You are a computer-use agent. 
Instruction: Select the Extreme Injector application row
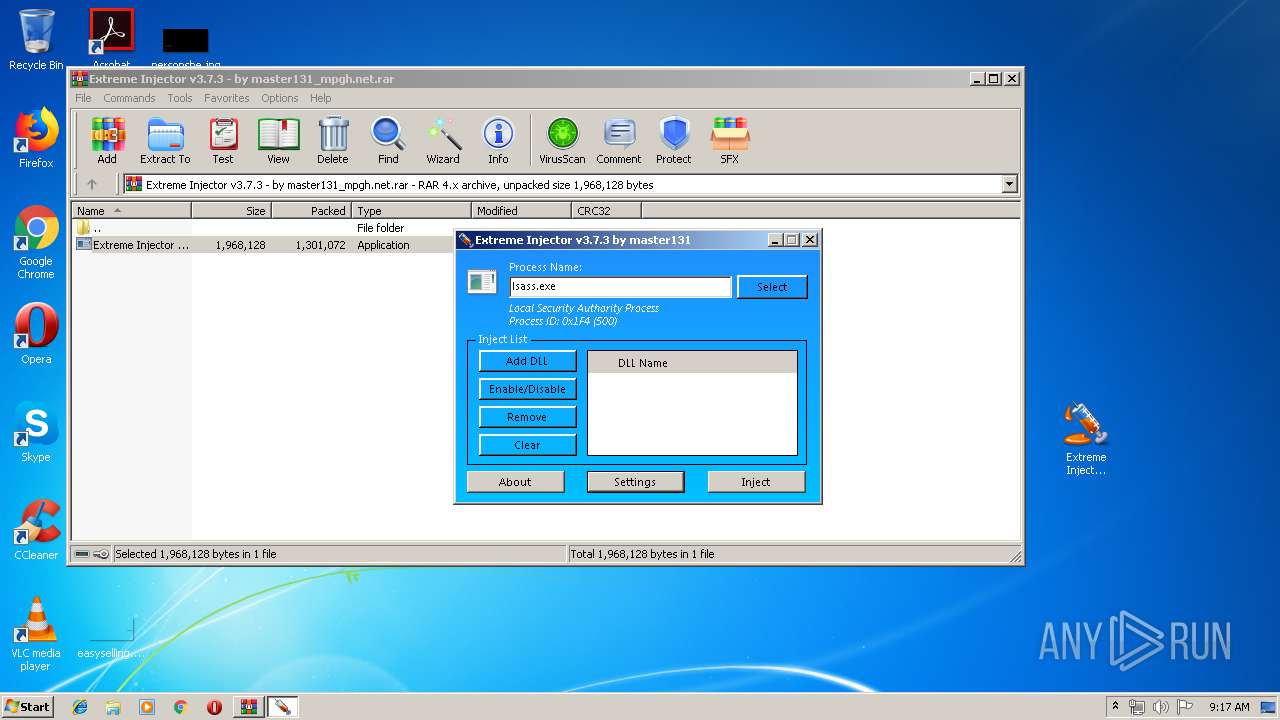[x=262, y=244]
